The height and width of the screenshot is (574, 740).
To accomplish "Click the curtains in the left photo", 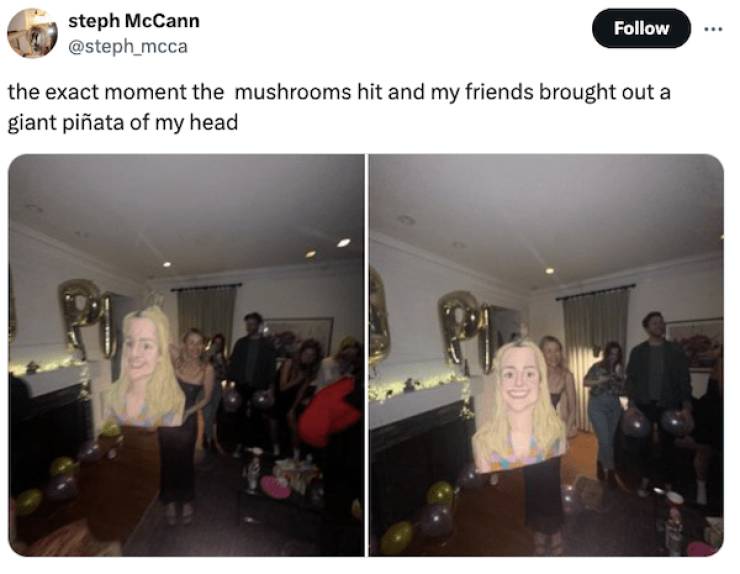I will point(207,316).
